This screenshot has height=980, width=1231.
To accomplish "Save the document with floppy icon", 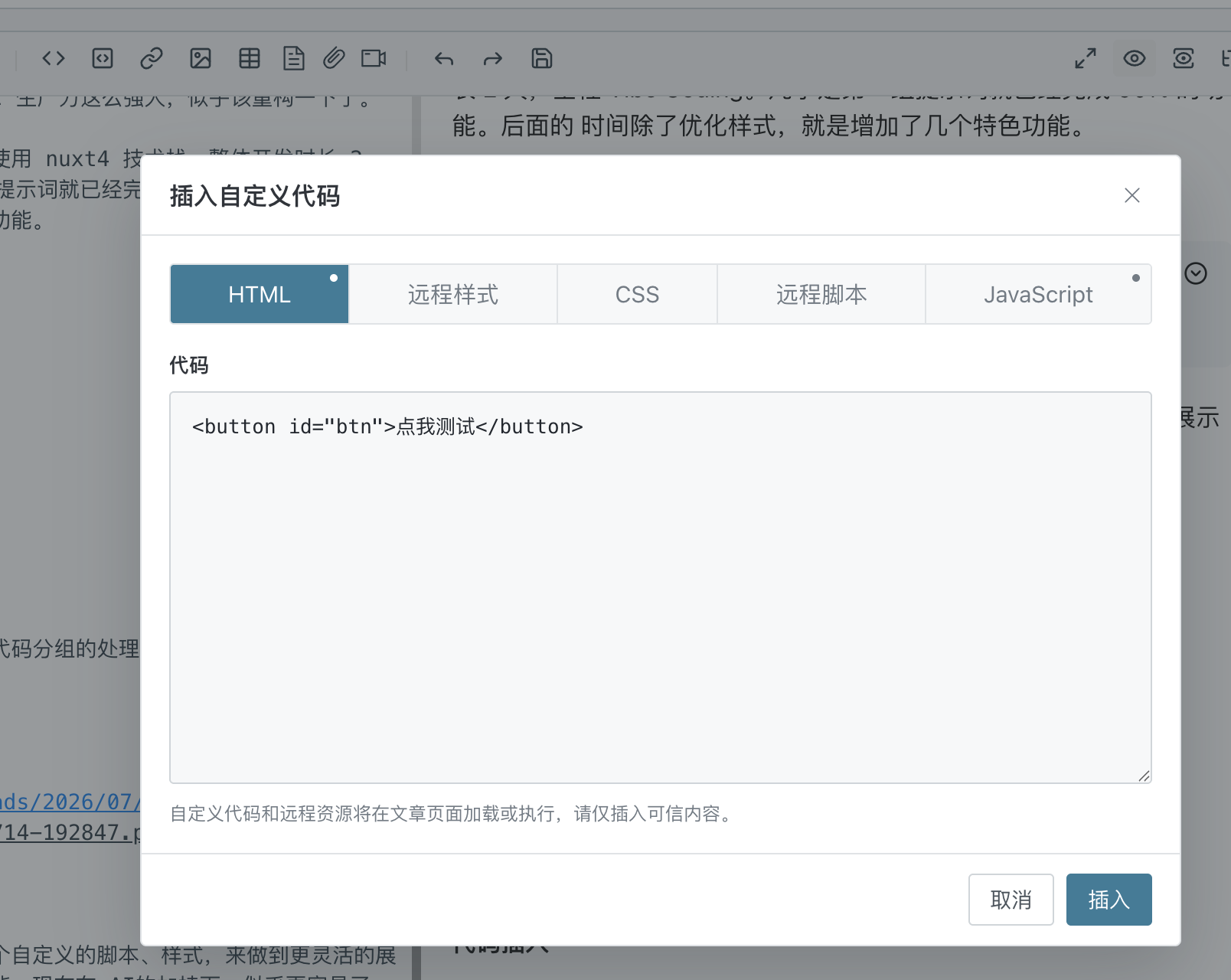I will [542, 58].
